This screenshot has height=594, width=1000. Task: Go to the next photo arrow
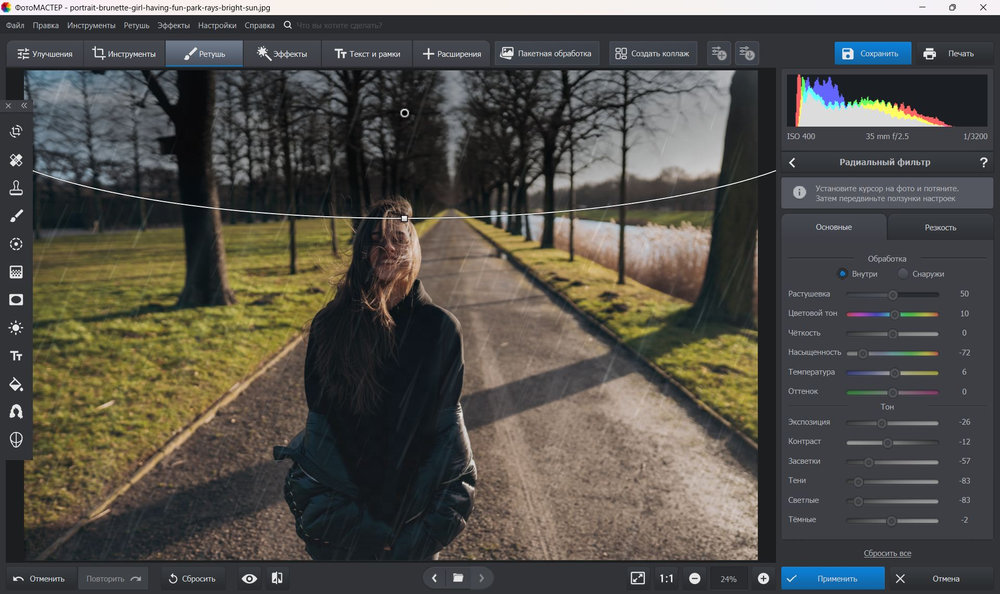[x=482, y=578]
